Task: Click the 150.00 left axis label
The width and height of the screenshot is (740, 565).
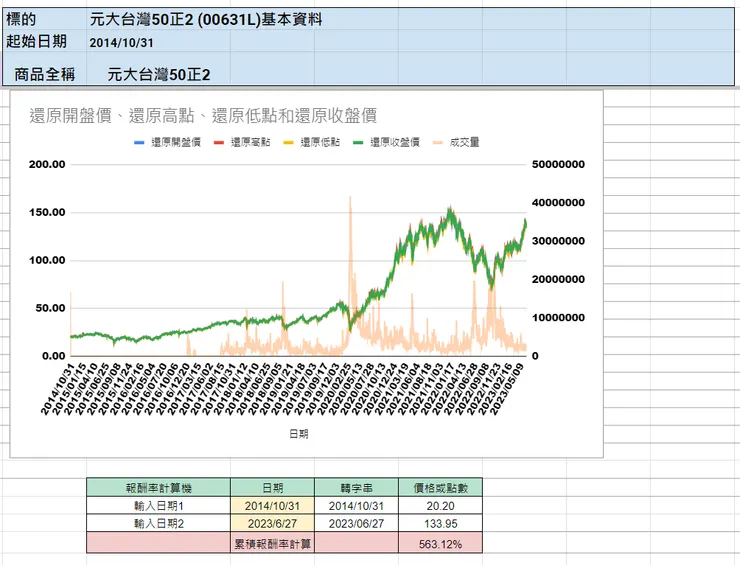Action: [47, 212]
